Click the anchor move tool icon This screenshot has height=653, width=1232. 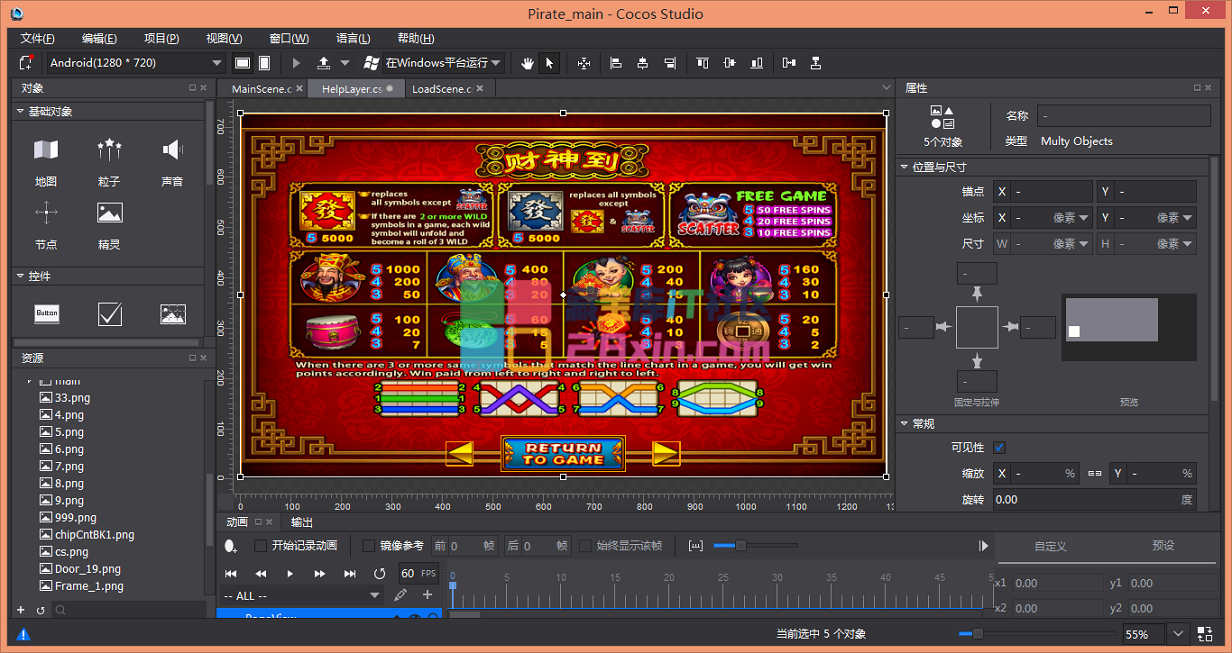coord(584,63)
